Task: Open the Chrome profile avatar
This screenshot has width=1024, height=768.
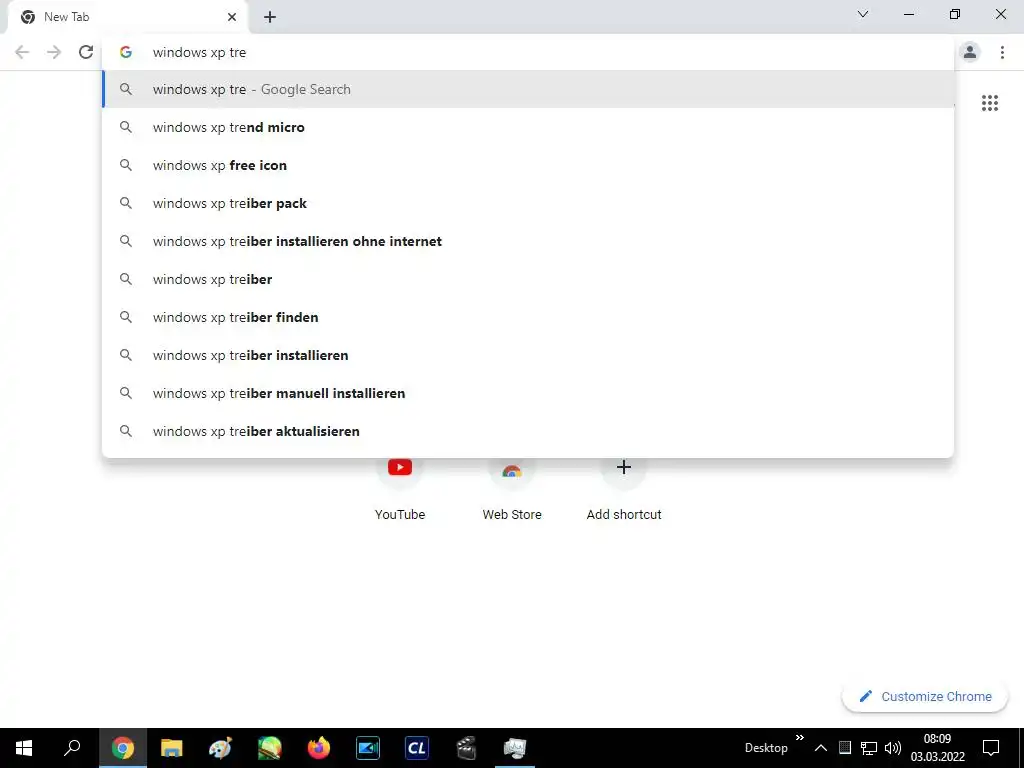Action: click(970, 52)
